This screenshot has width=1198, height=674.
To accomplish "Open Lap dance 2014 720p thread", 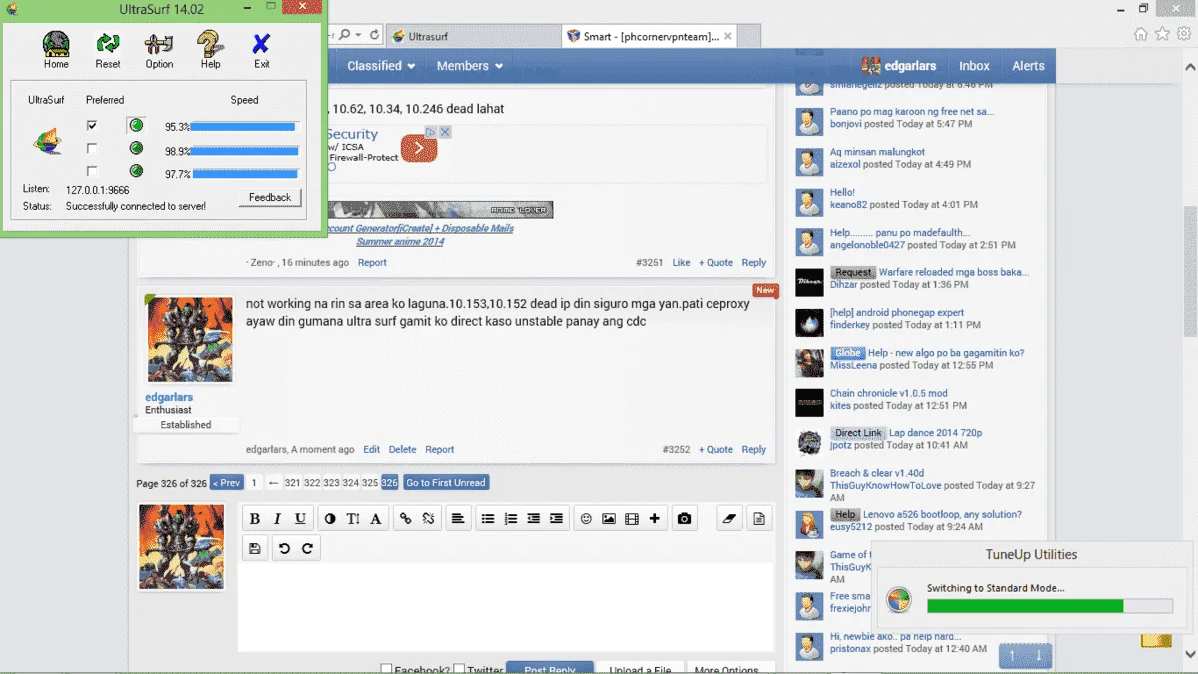I will 935,433.
